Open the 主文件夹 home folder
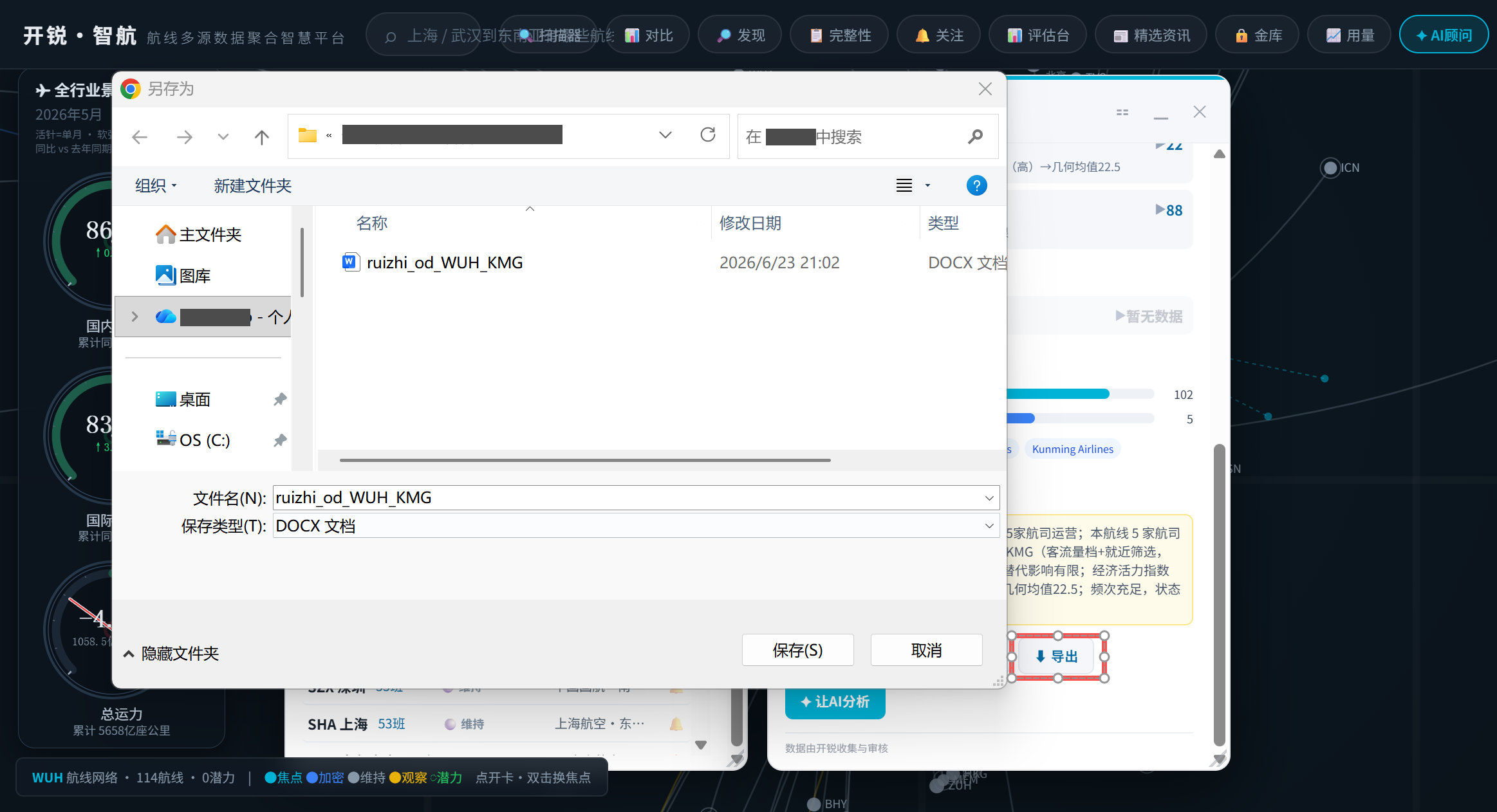The width and height of the screenshot is (1497, 812). tap(198, 235)
